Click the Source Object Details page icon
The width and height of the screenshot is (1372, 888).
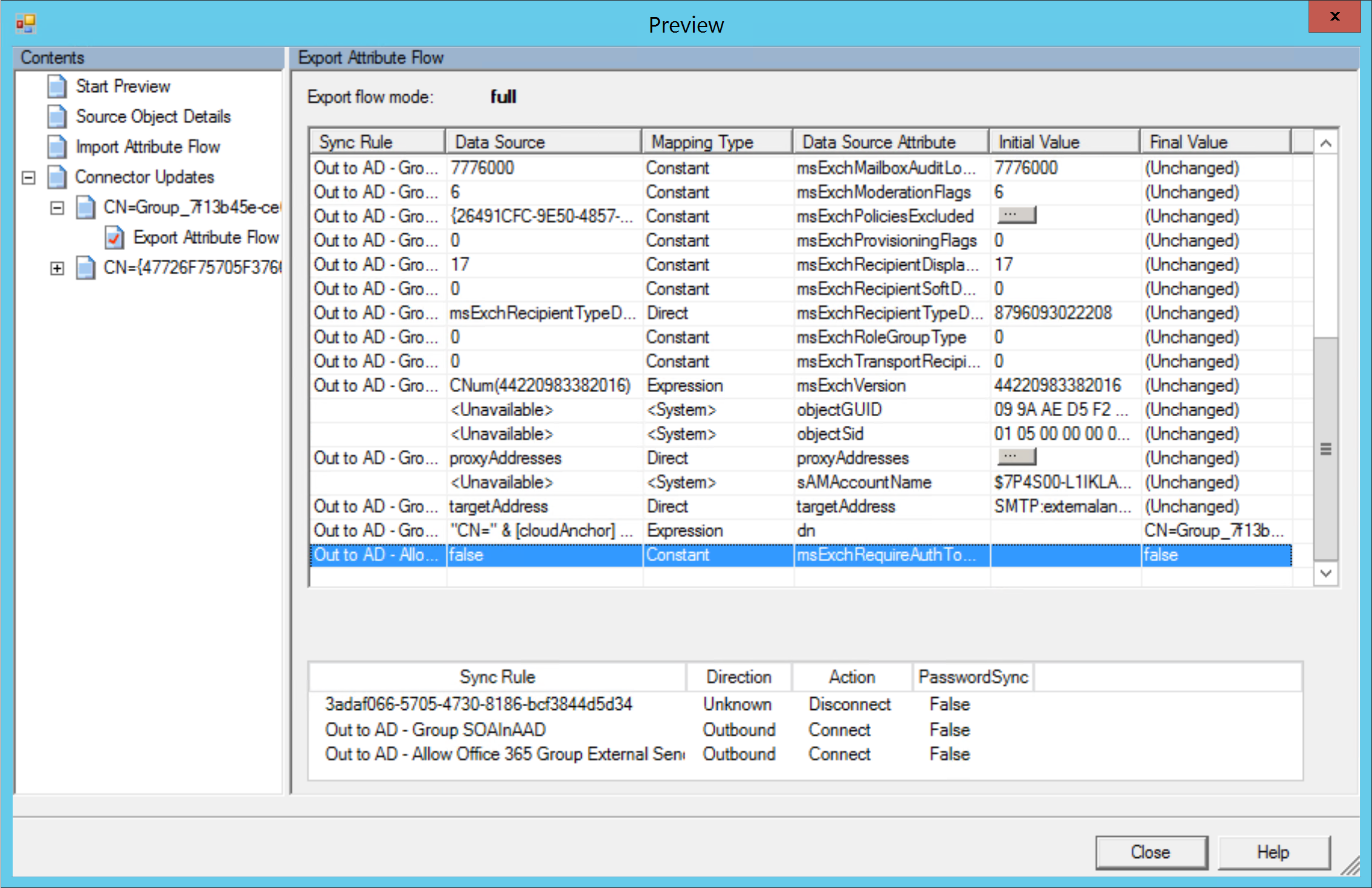57,117
